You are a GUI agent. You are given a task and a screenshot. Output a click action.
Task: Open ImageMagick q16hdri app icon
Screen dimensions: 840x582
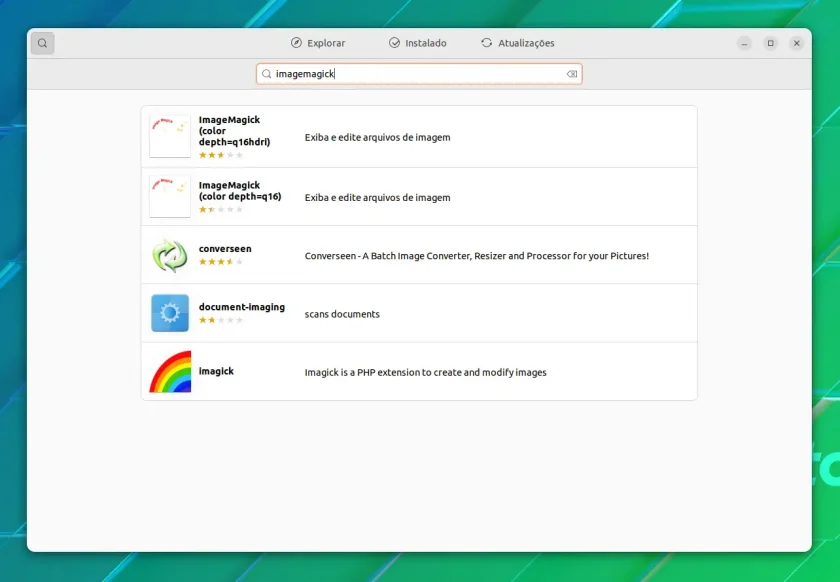tap(170, 136)
